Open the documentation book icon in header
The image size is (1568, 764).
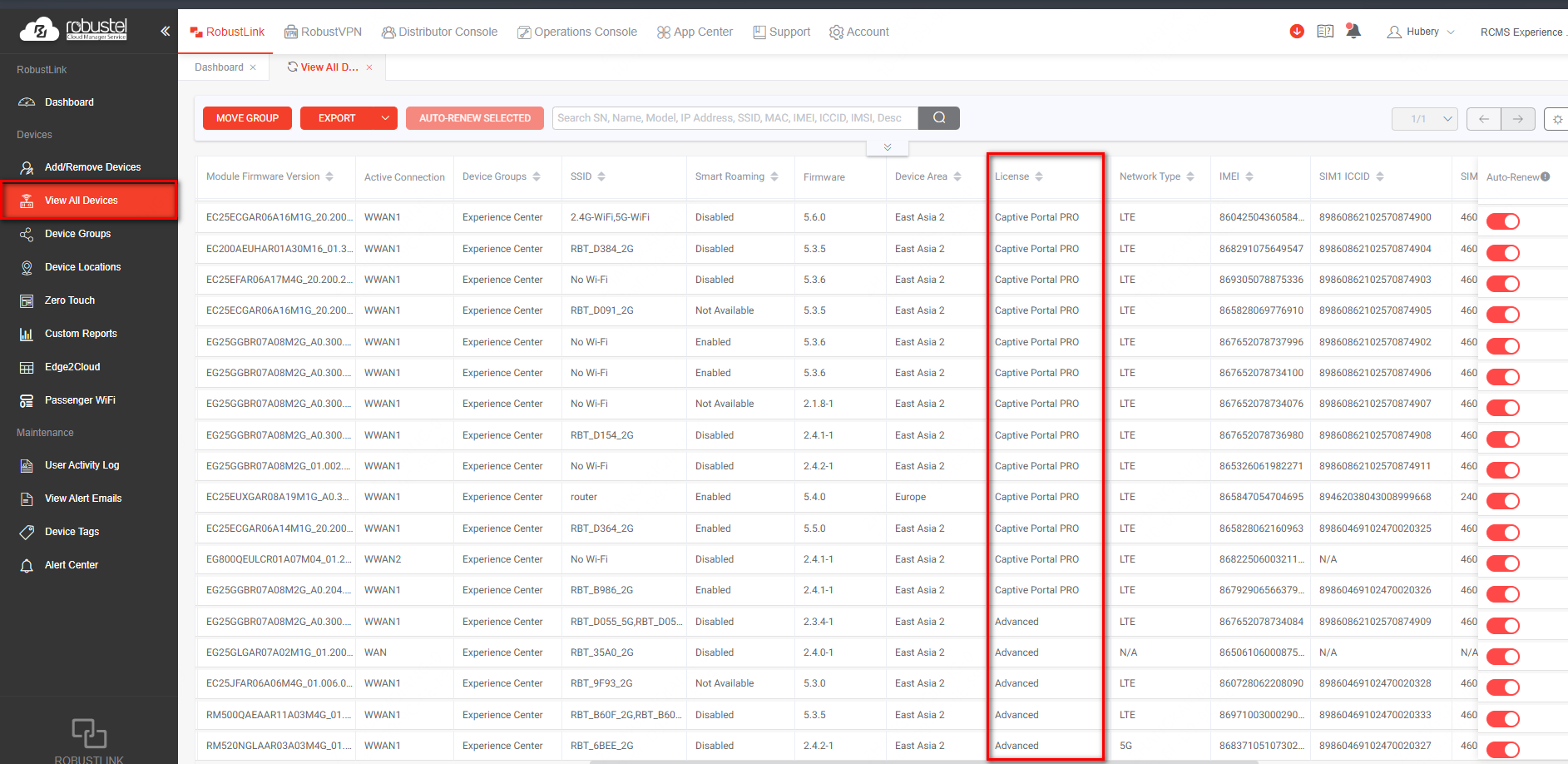[1325, 32]
